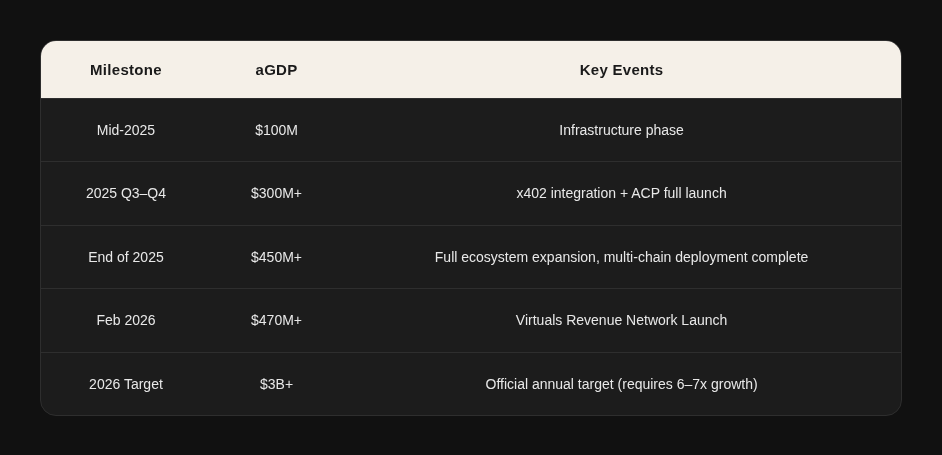Click the Virtuals Revenue Network Launch text
942x455 pixels.
click(621, 320)
